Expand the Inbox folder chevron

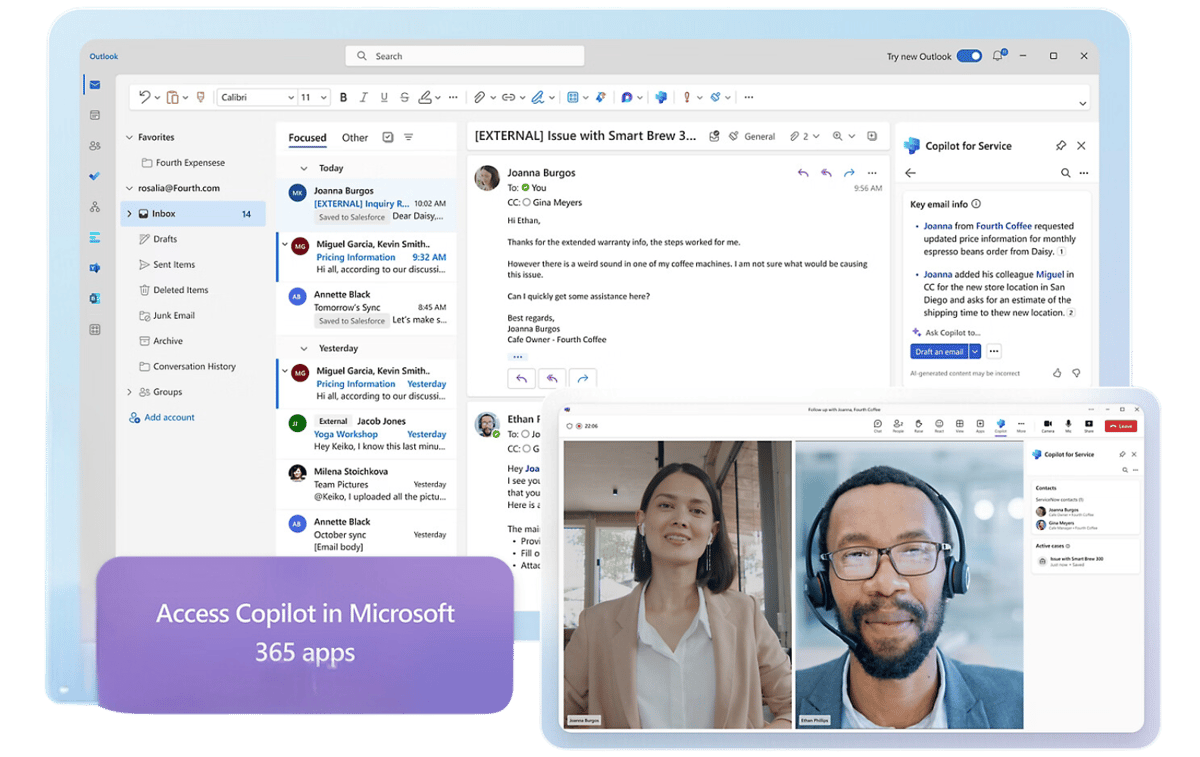click(x=129, y=214)
